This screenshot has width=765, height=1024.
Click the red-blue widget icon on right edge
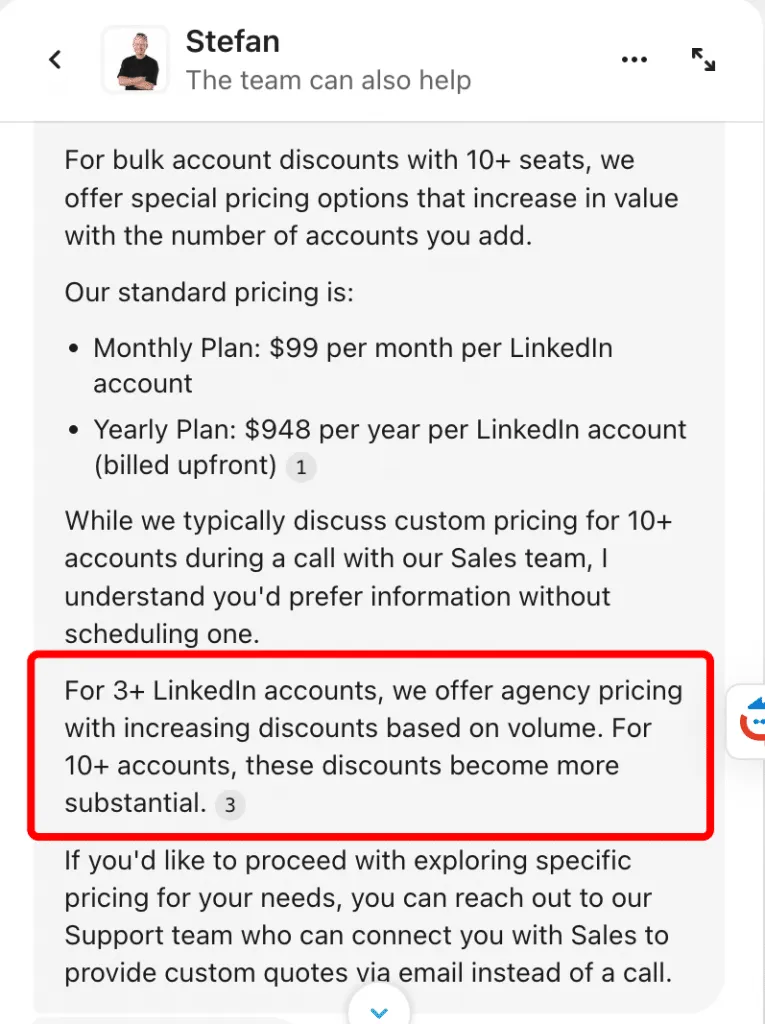[x=752, y=720]
